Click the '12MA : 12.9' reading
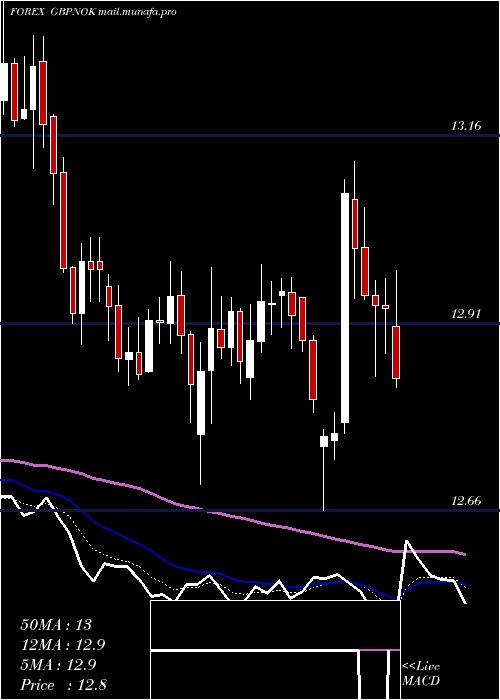500x700 pixels. (x=63, y=645)
